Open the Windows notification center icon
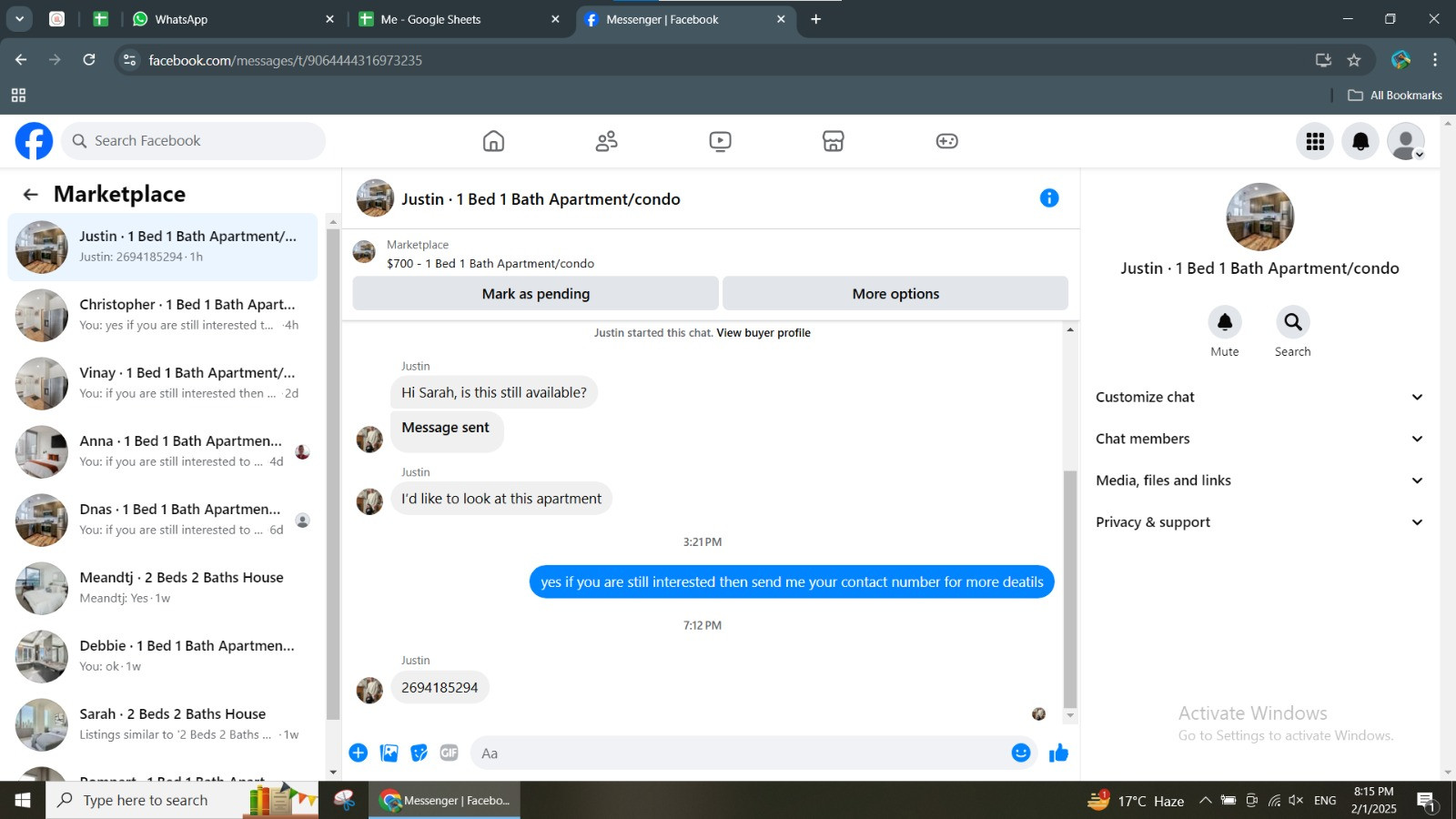 [1426, 801]
